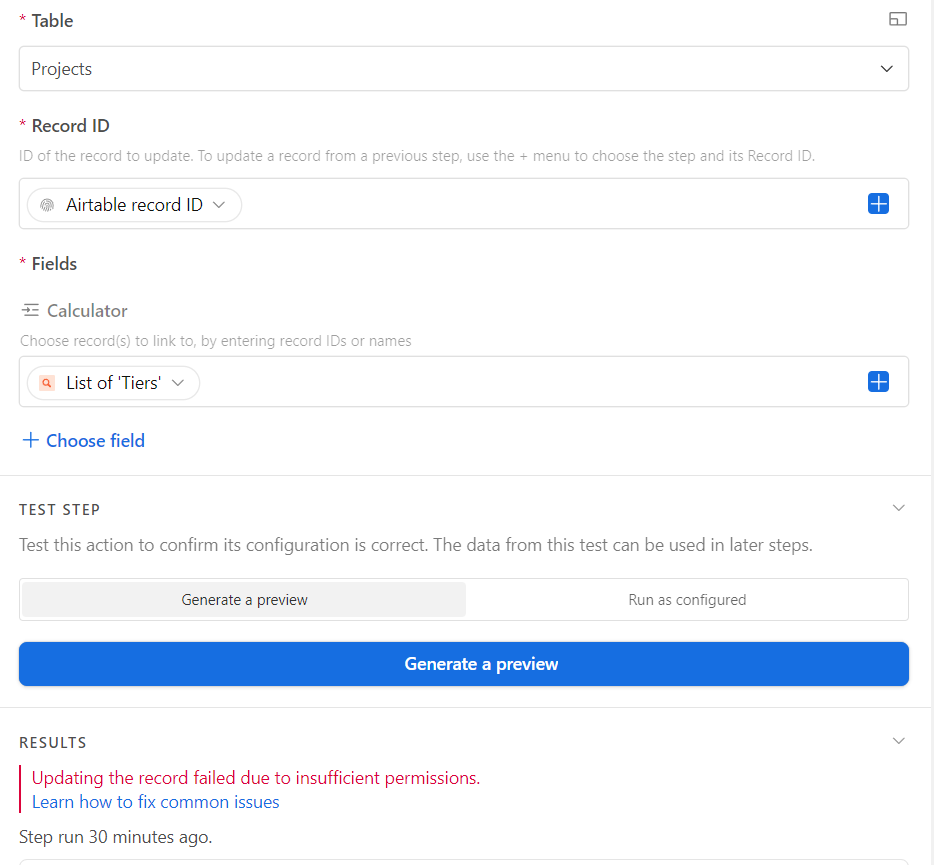Select the Generate a preview tab option
Screen dimensions: 934x865
coord(244,599)
